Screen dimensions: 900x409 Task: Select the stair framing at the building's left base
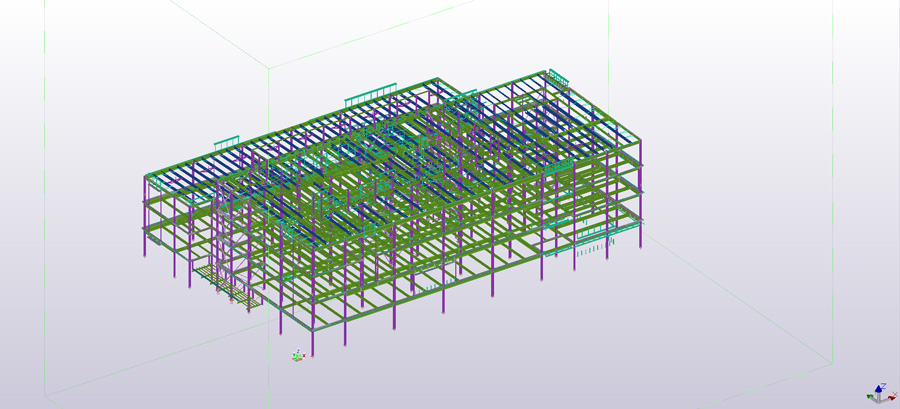coord(230,283)
